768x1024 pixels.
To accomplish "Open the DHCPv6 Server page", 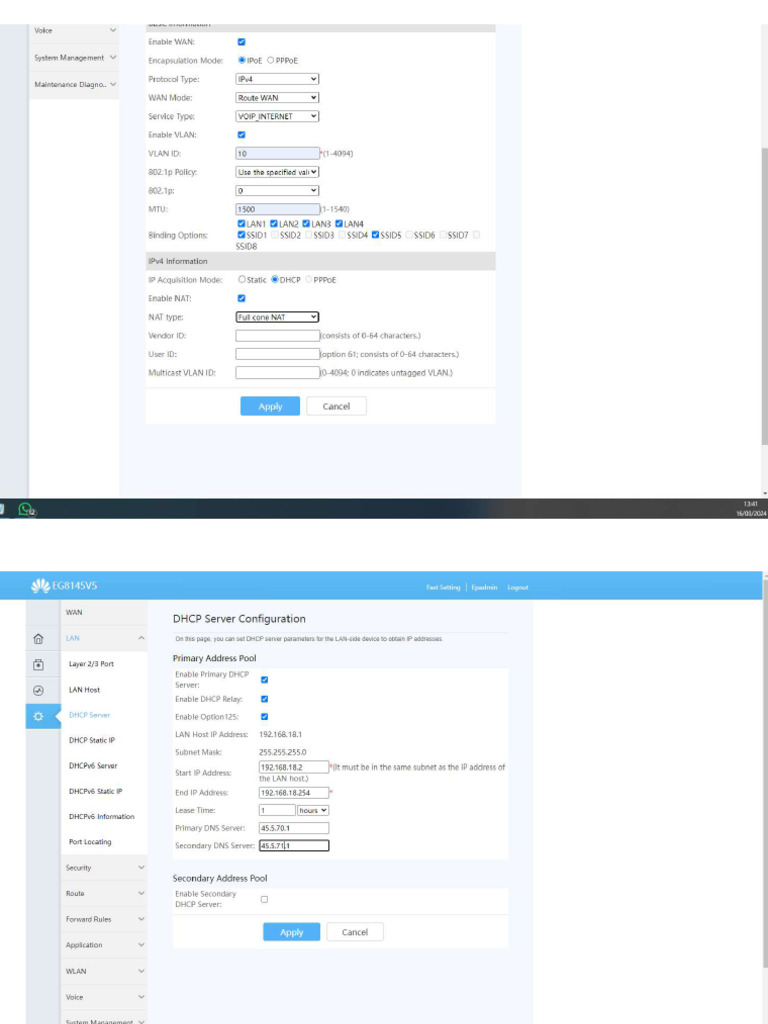I will point(93,765).
